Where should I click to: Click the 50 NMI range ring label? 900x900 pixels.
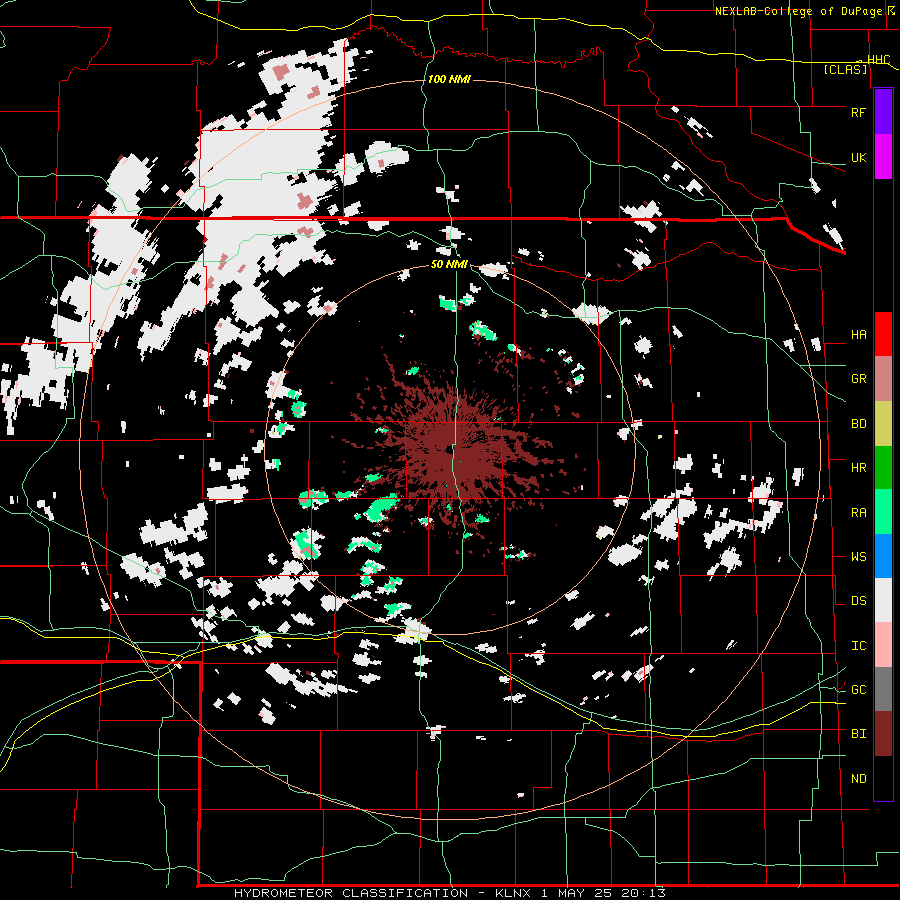point(449,264)
